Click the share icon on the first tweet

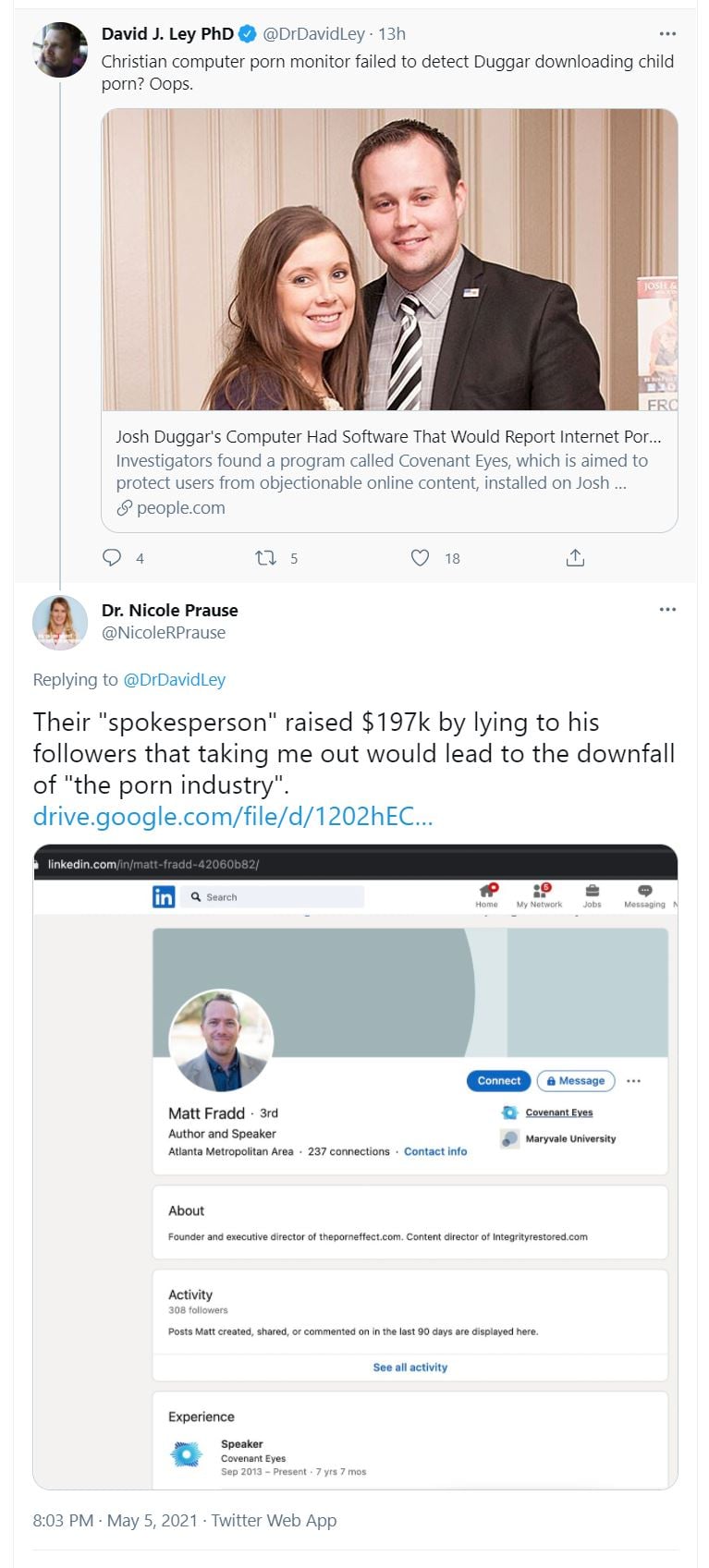coord(575,557)
